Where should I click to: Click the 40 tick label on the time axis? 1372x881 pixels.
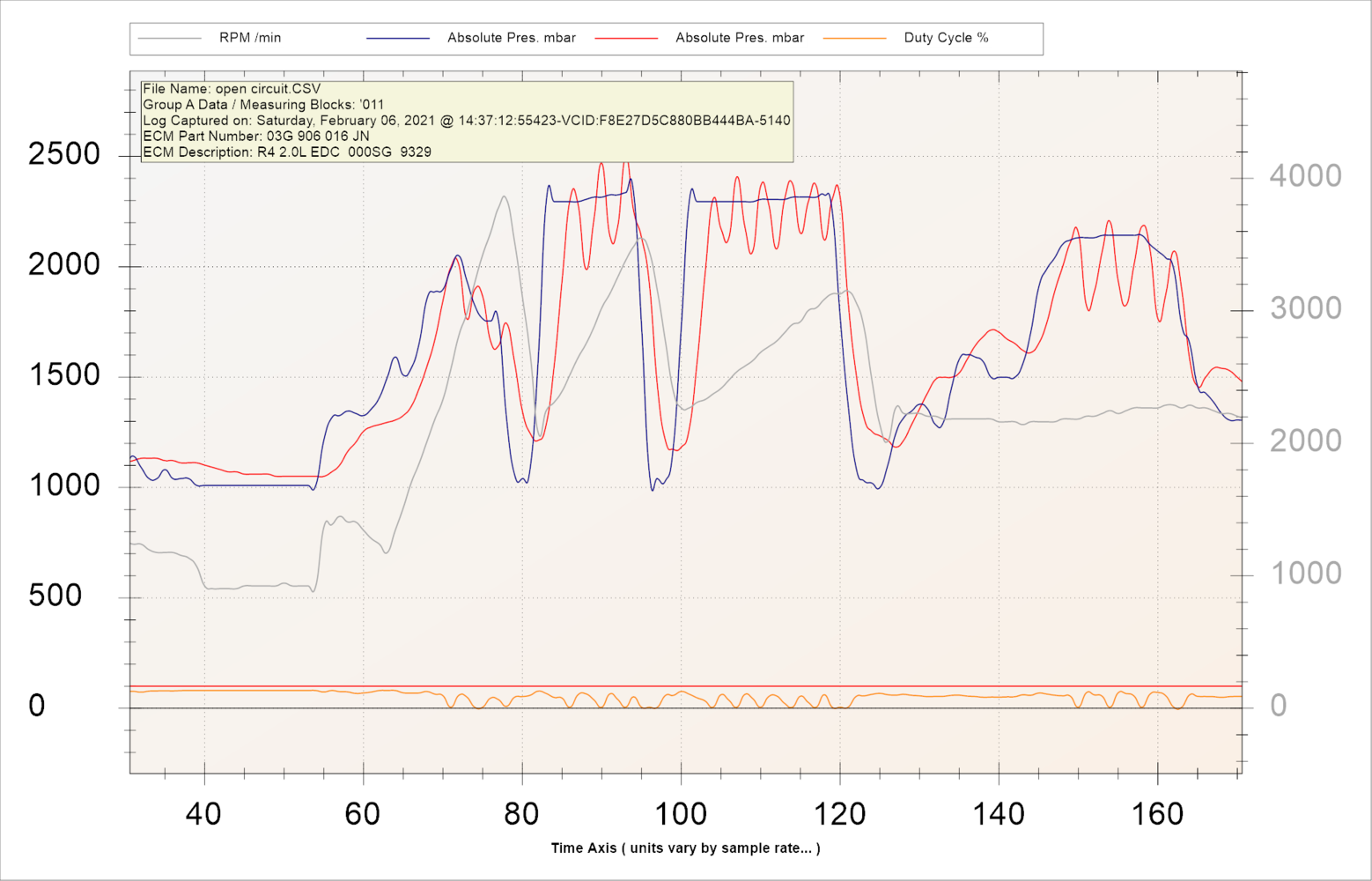(x=203, y=814)
